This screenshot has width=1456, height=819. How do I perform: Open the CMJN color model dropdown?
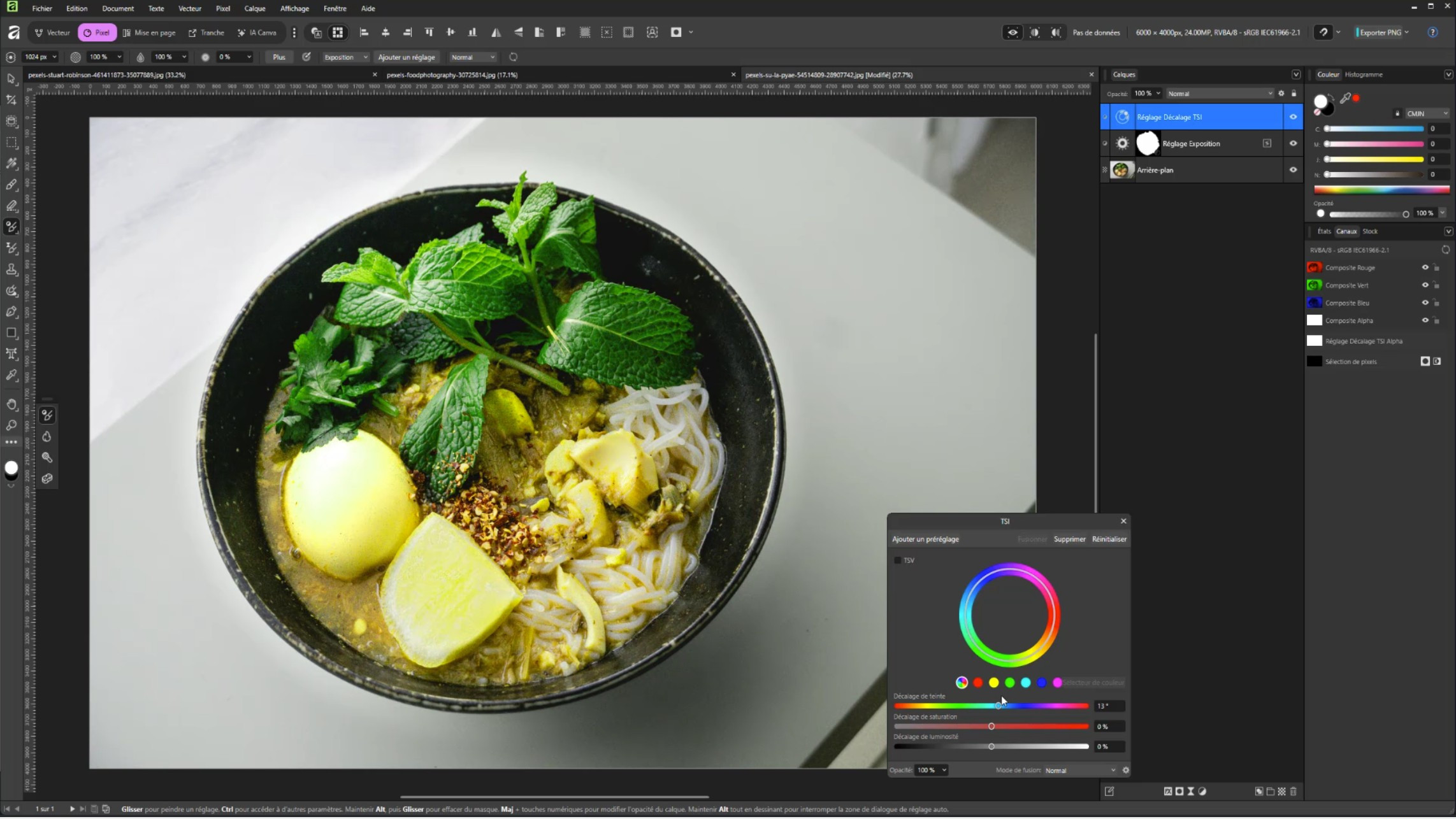click(1427, 114)
